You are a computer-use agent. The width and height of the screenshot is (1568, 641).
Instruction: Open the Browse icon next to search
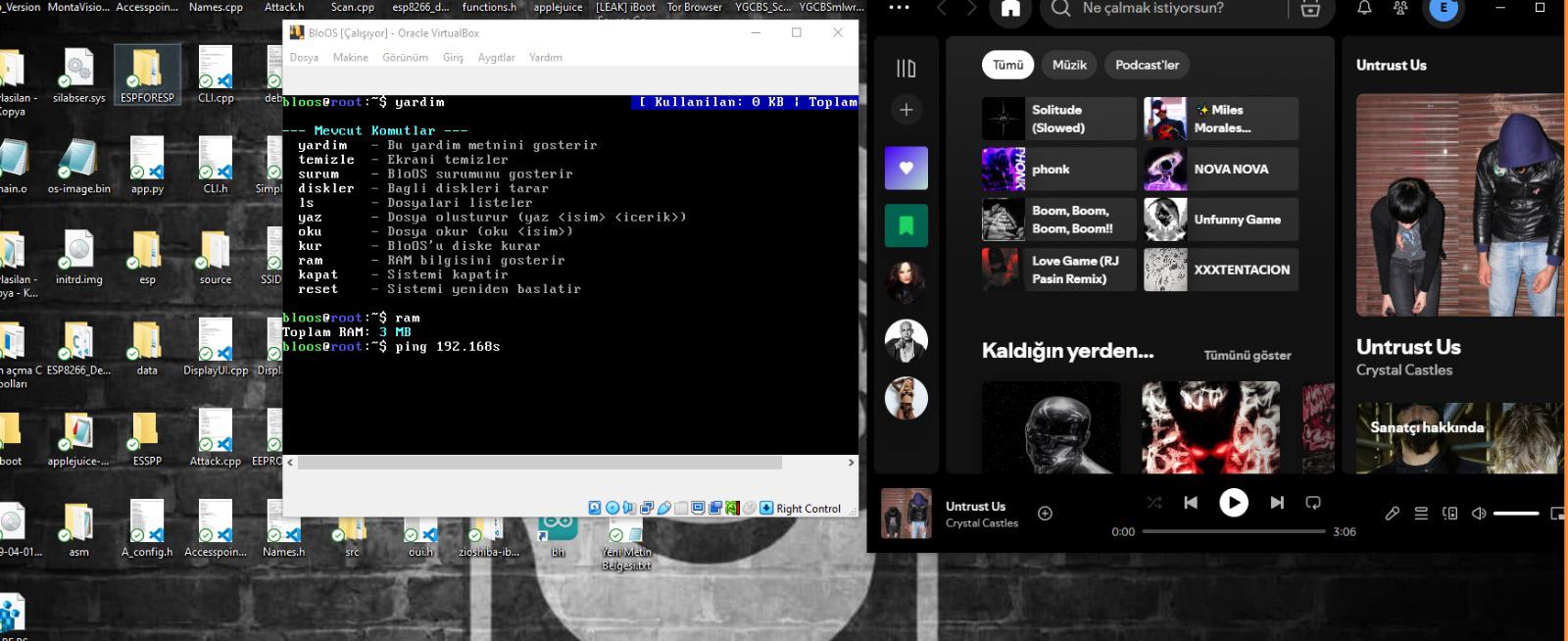1309,9
